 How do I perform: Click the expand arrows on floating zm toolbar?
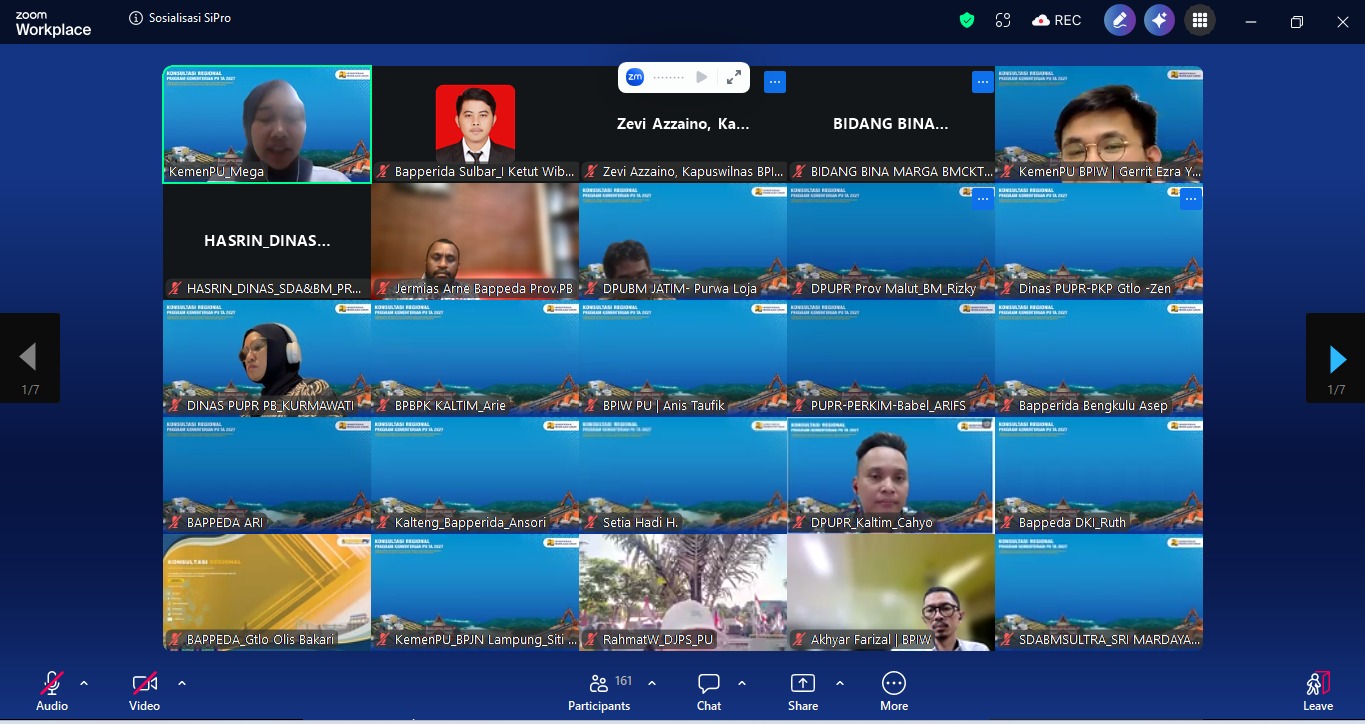point(733,77)
